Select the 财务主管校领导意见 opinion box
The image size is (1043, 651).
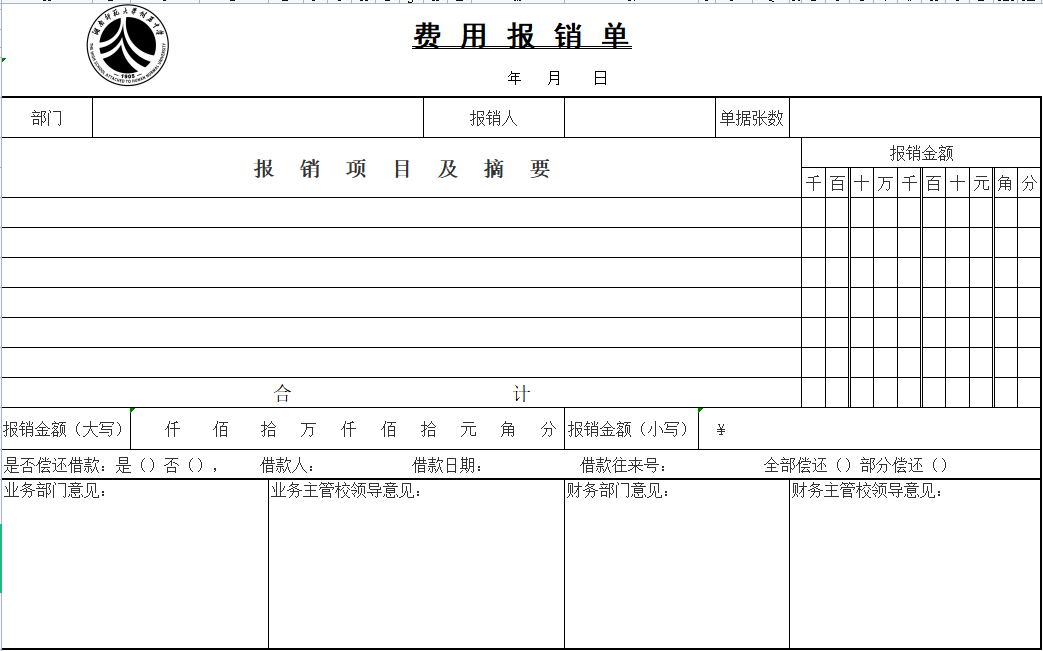tap(915, 565)
